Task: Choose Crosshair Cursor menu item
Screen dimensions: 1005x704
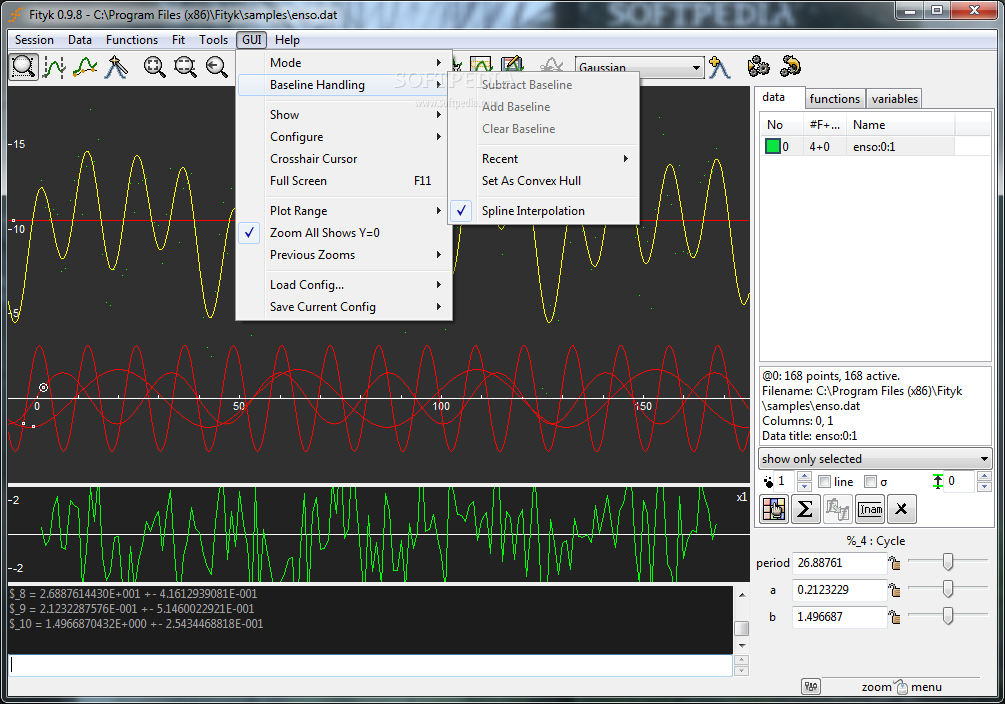Action: [x=344, y=159]
